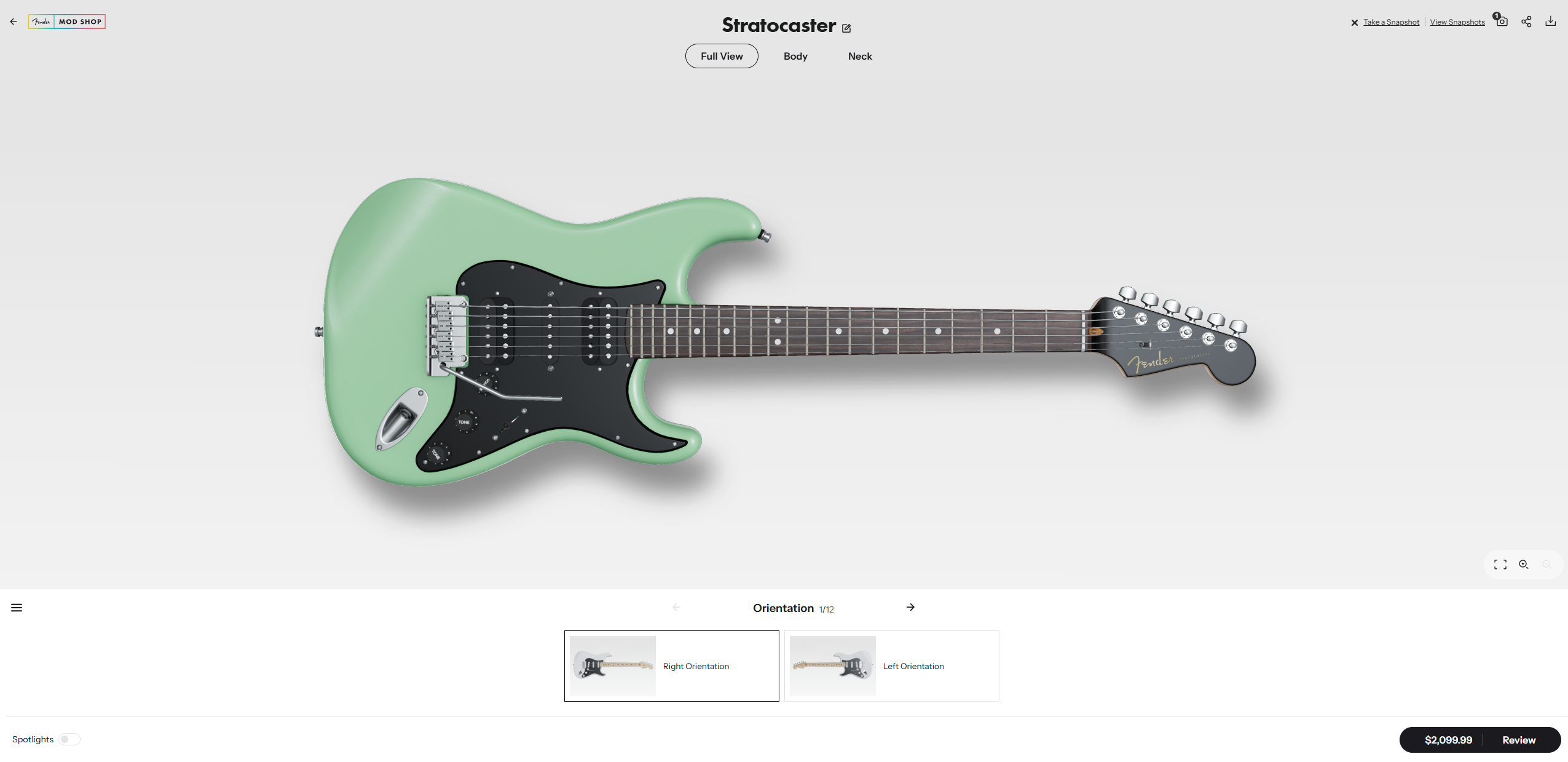Image resolution: width=1568 pixels, height=762 pixels.
Task: Open the Fender Mod Shop logo
Action: 67,22
